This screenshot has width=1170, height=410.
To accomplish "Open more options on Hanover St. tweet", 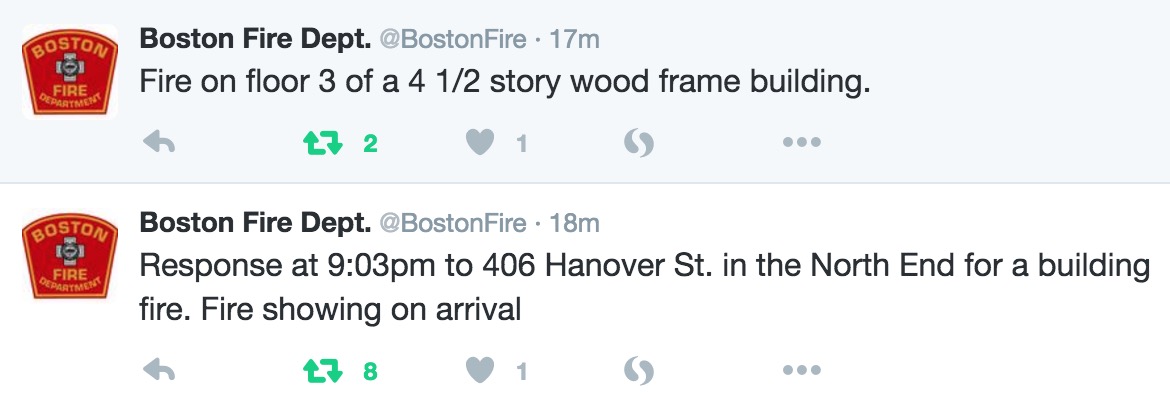I will (802, 369).
